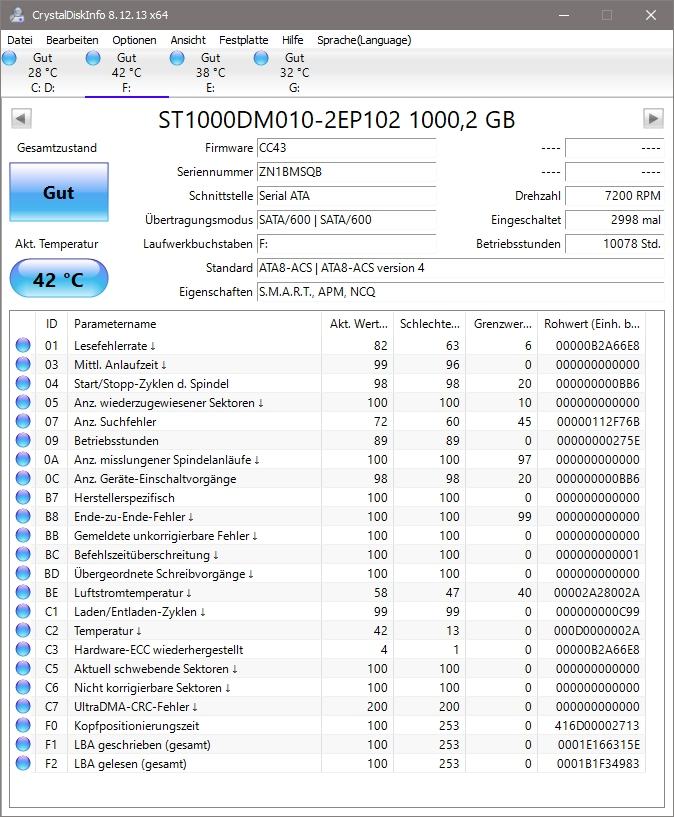The image size is (674, 817).
Task: Click status icon of Geräte-Einschaltvorgänge row
Action: pyautogui.click(x=23, y=478)
